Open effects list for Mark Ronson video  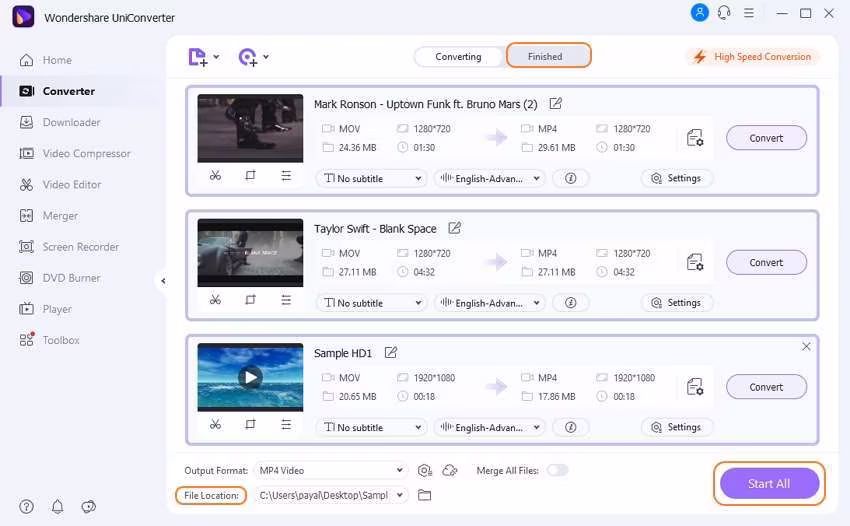click(x=286, y=176)
